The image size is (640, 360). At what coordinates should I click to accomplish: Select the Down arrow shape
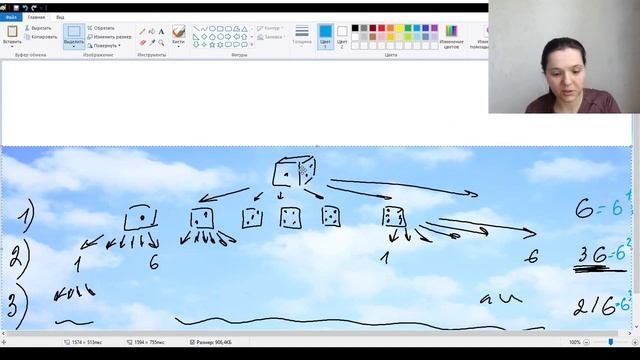point(196,44)
